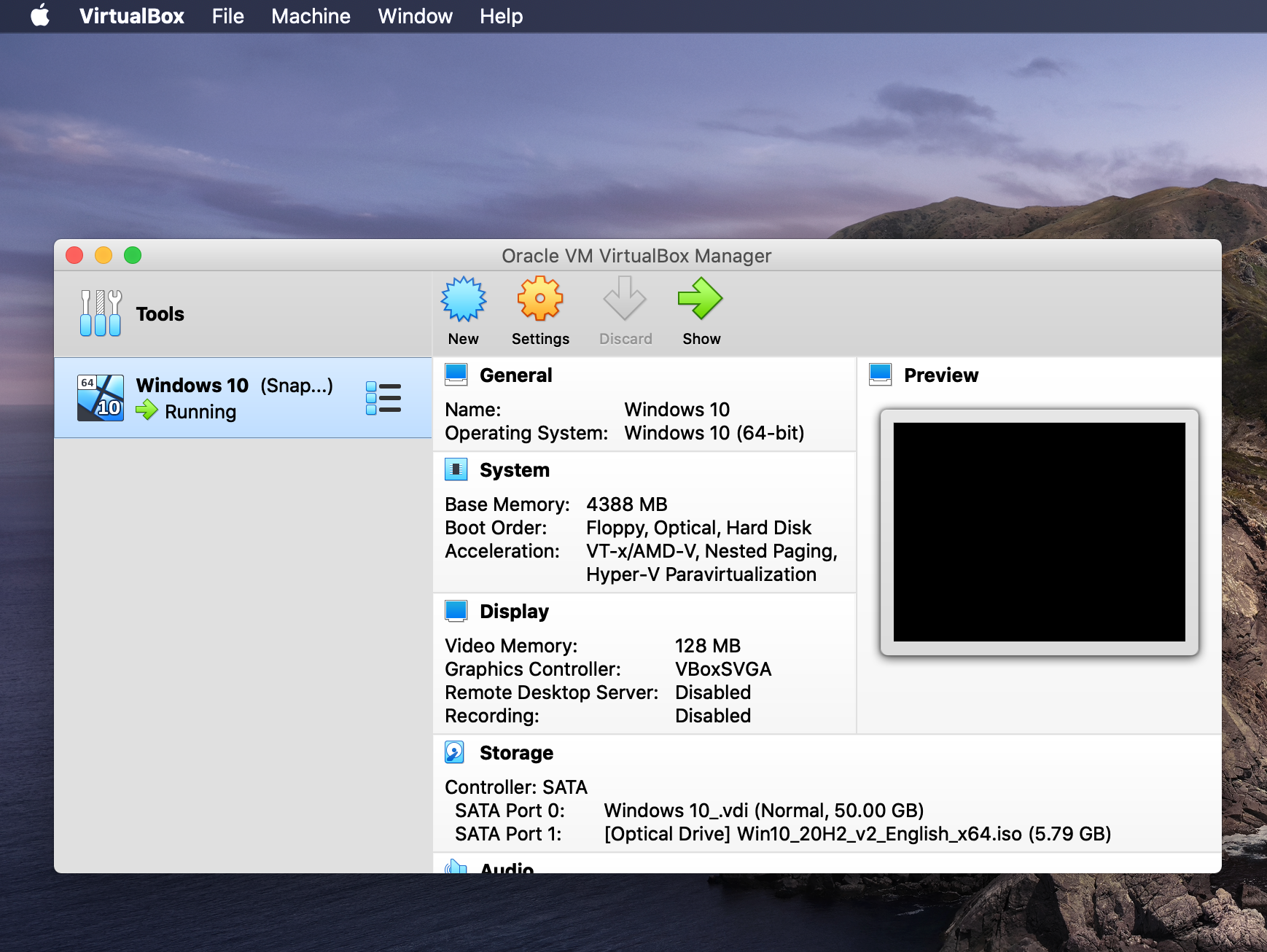The image size is (1267, 952).
Task: Click the Preview section monitor icon
Action: [881, 375]
